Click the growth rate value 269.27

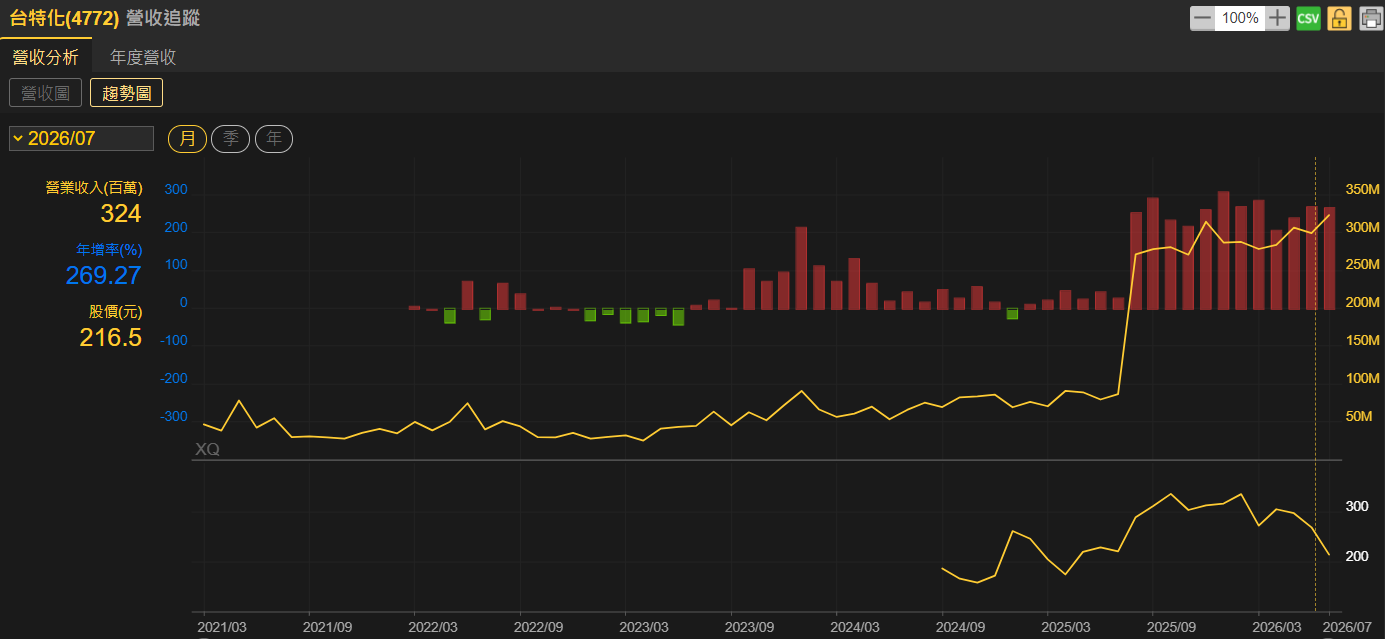[104, 275]
